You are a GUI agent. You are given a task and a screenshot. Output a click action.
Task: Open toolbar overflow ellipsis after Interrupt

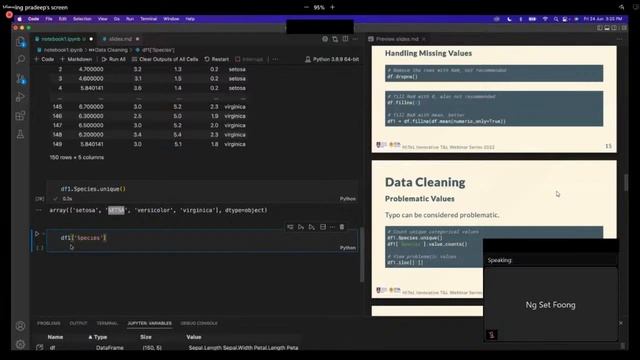(276, 59)
